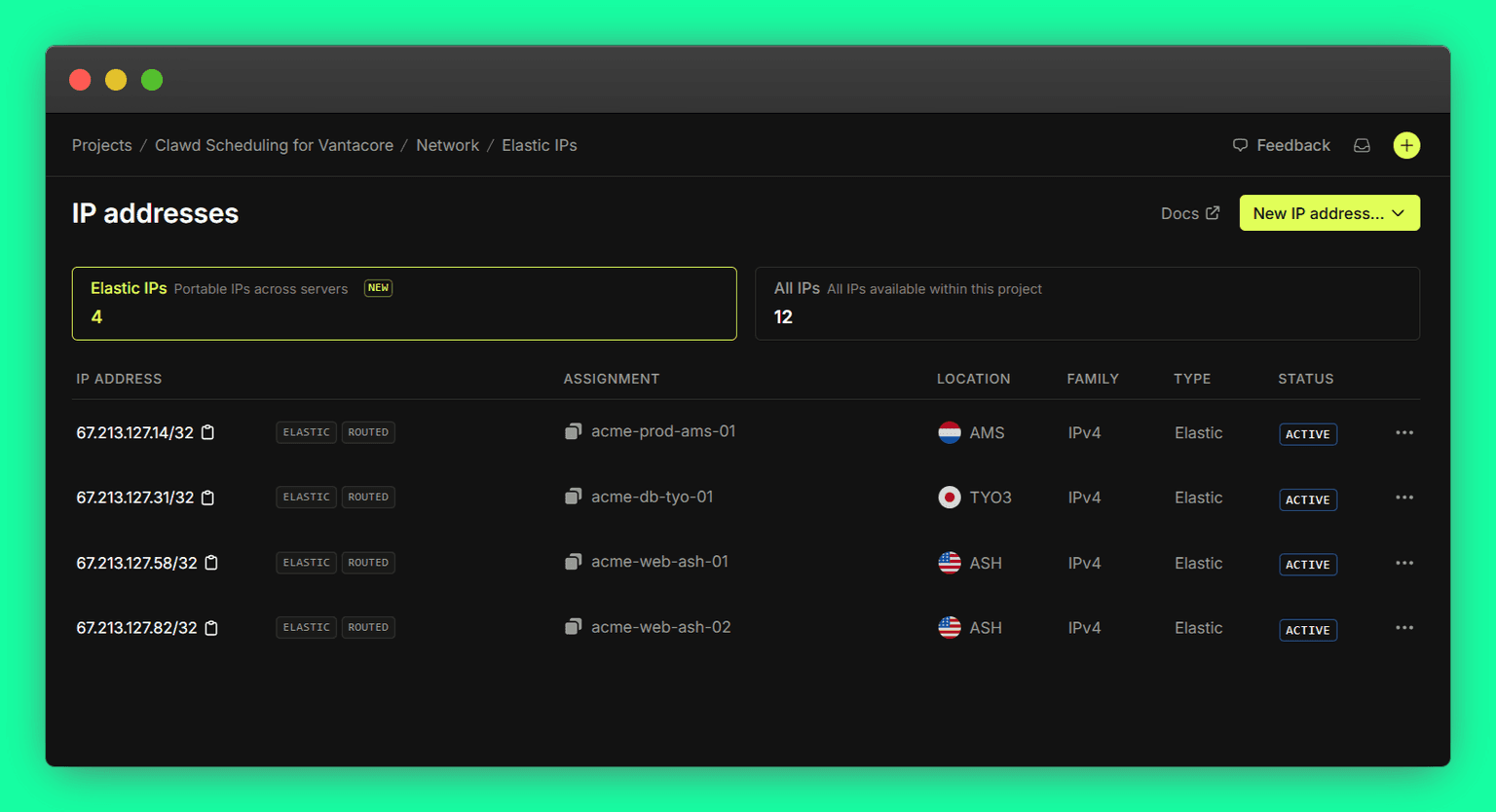The image size is (1496, 812).
Task: Click the Japan flag icon for TYO3
Action: pyautogui.click(x=949, y=498)
